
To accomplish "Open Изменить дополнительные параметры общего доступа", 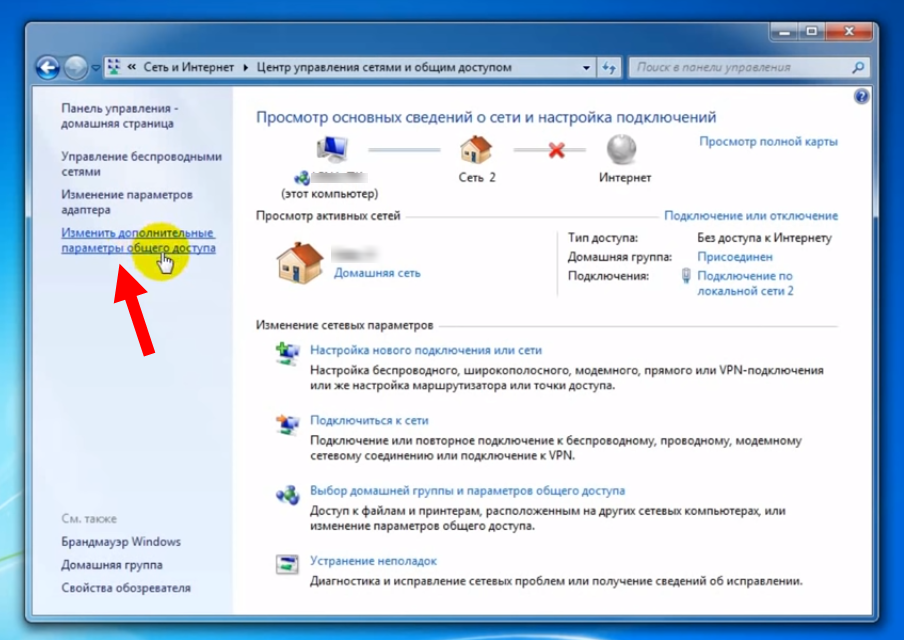I will pos(137,240).
